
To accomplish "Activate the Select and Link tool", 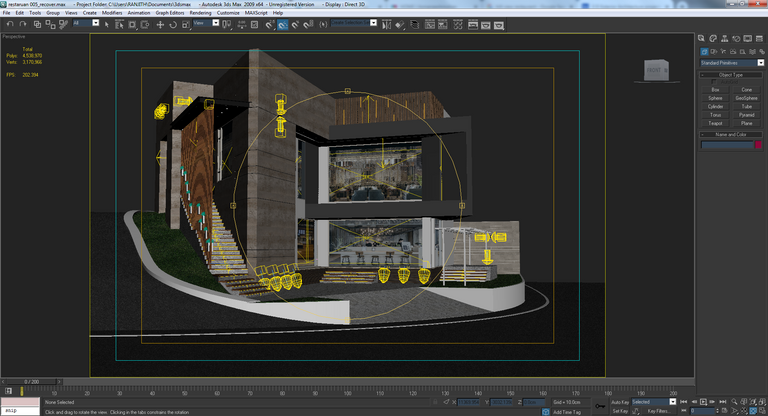I will pyautogui.click(x=37, y=24).
